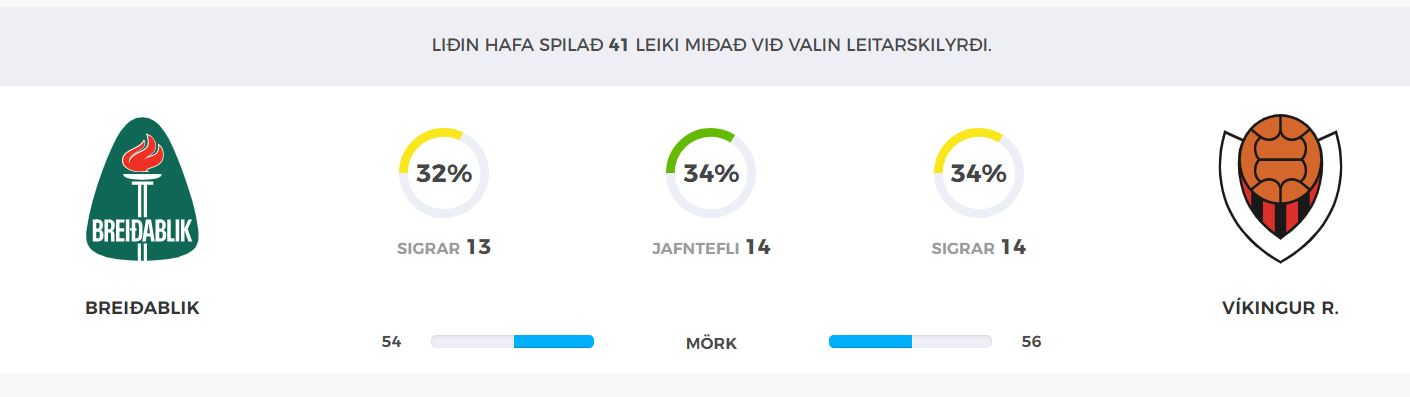The height and width of the screenshot is (397, 1410).
Task: Select the SIGRAR 14 wins label
Action: point(978,247)
